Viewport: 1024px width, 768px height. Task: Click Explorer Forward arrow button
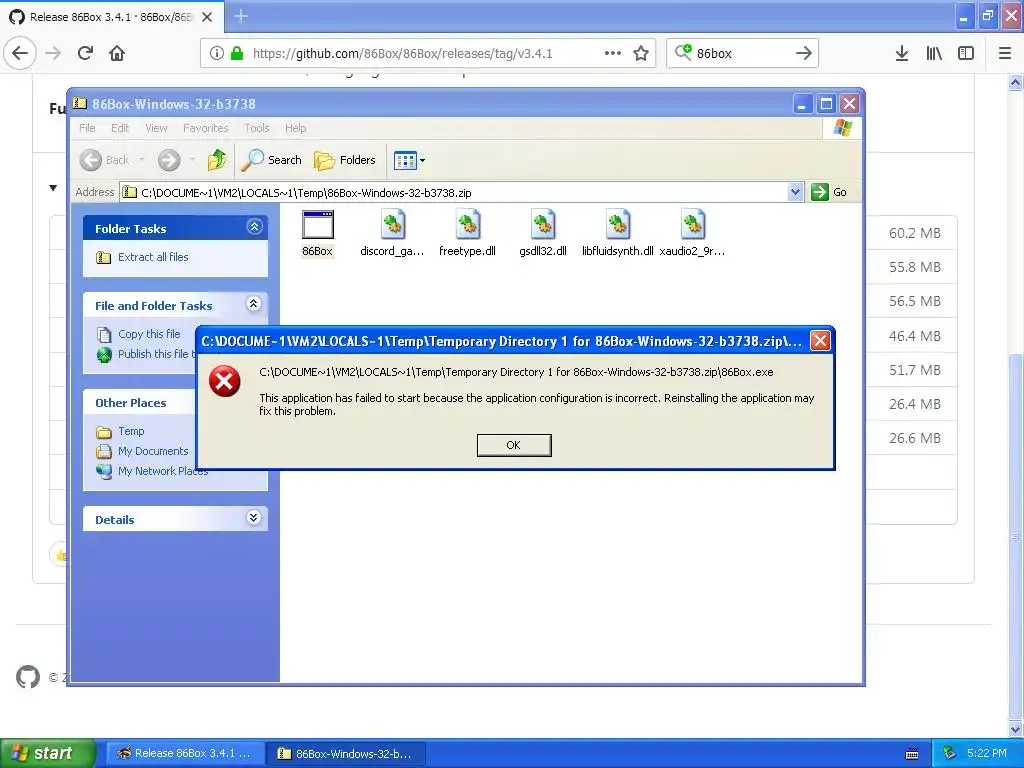coord(169,160)
